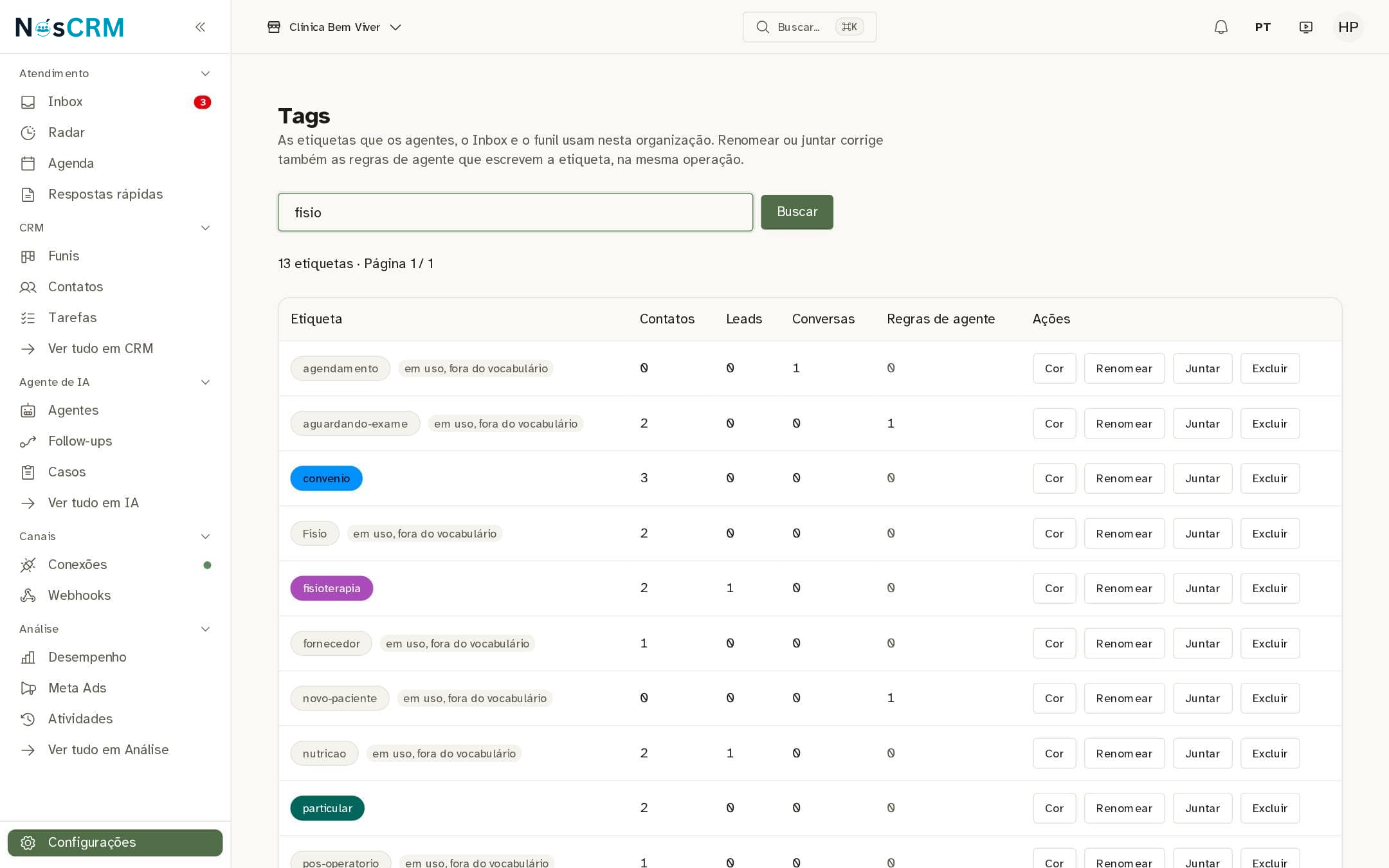Click the Conexões plug icon
1389x868 pixels.
tap(28, 565)
